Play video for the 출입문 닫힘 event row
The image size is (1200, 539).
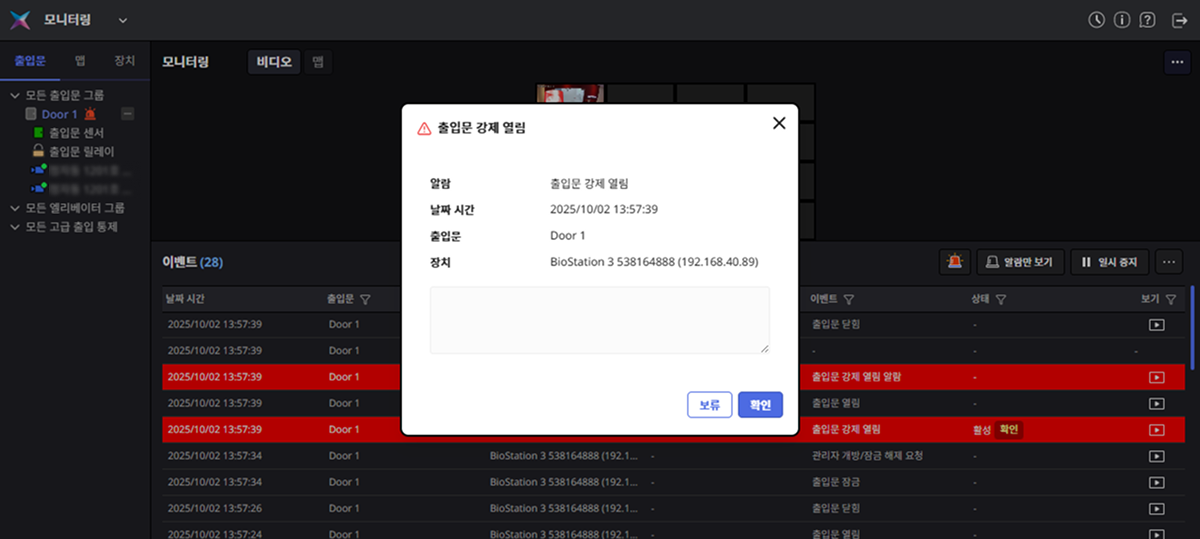point(1156,325)
